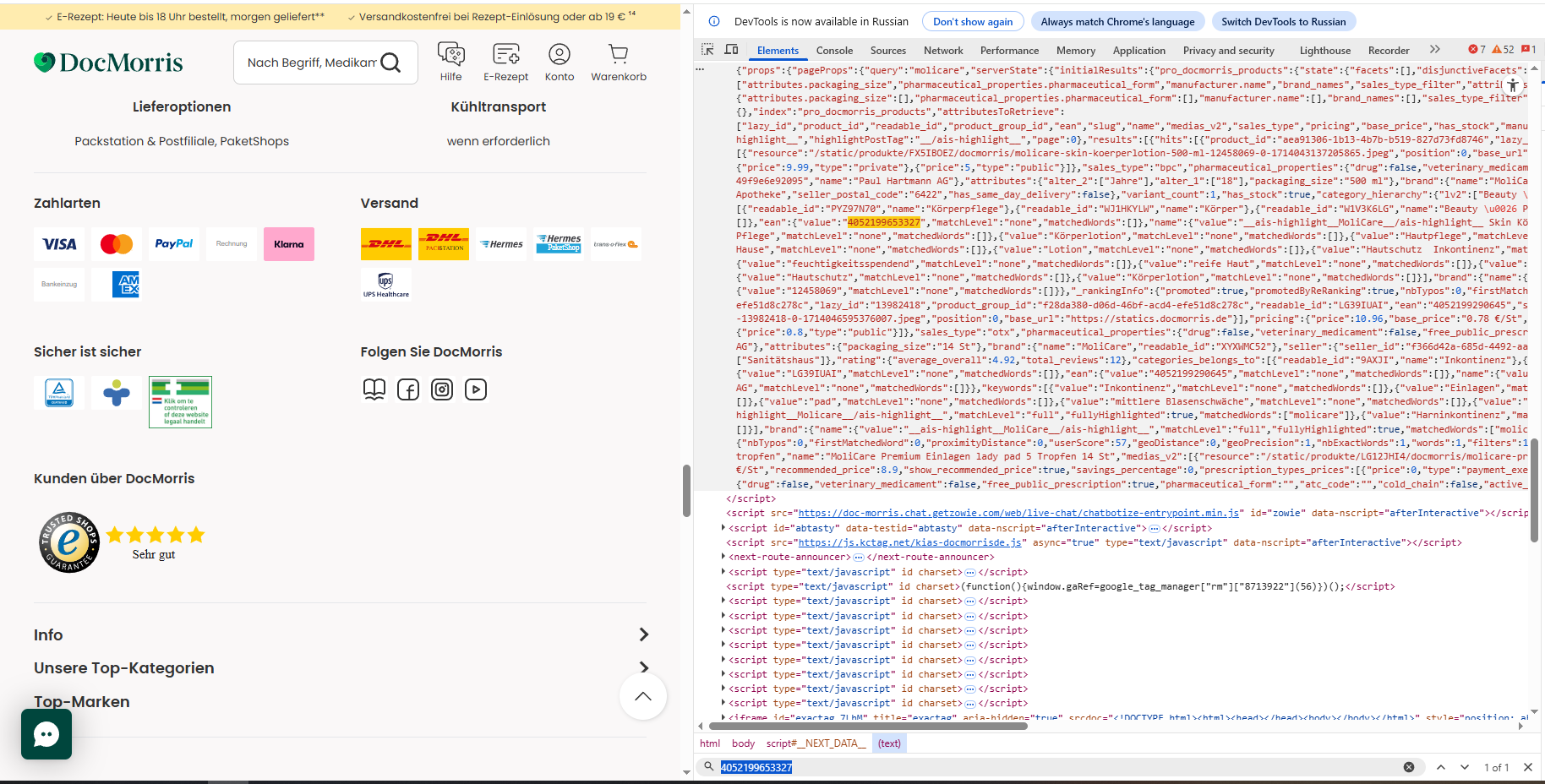Switch to the Application tab

(1138, 51)
